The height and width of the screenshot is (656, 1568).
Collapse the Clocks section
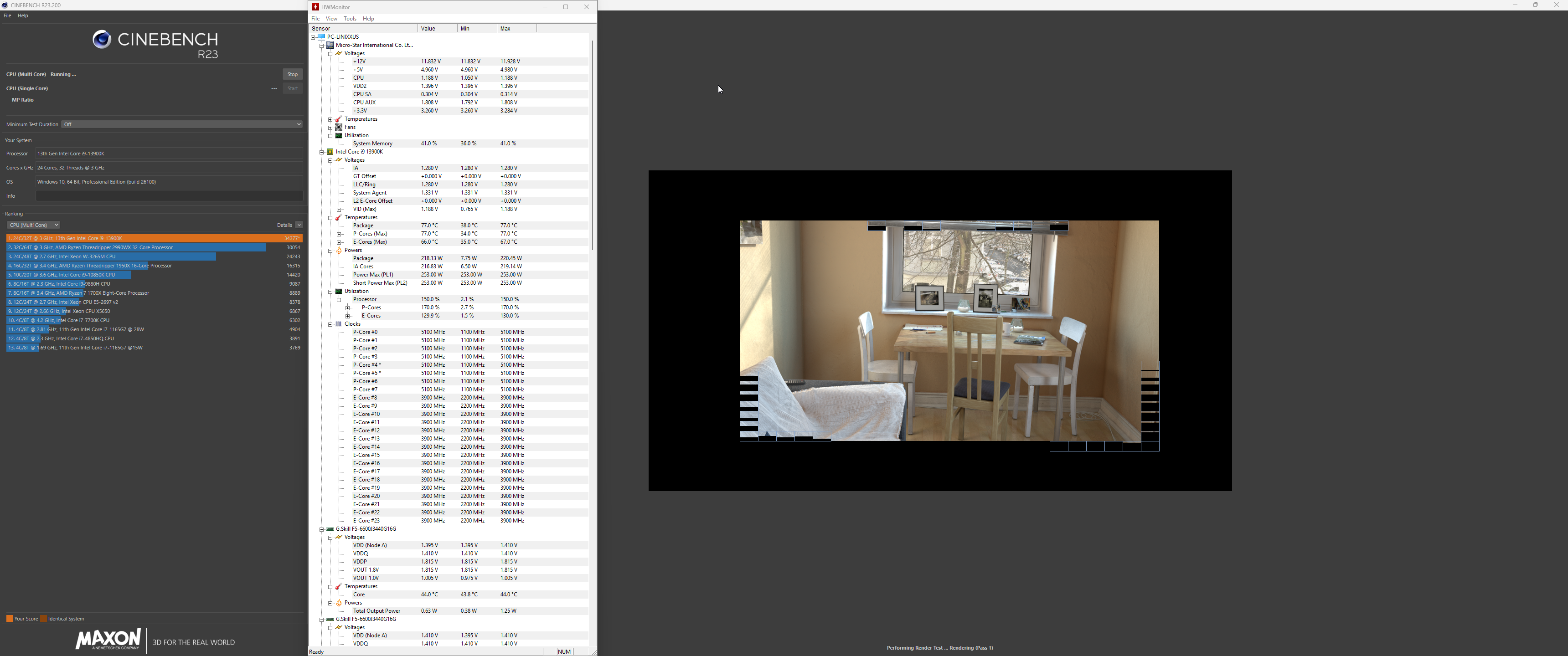pyautogui.click(x=330, y=324)
